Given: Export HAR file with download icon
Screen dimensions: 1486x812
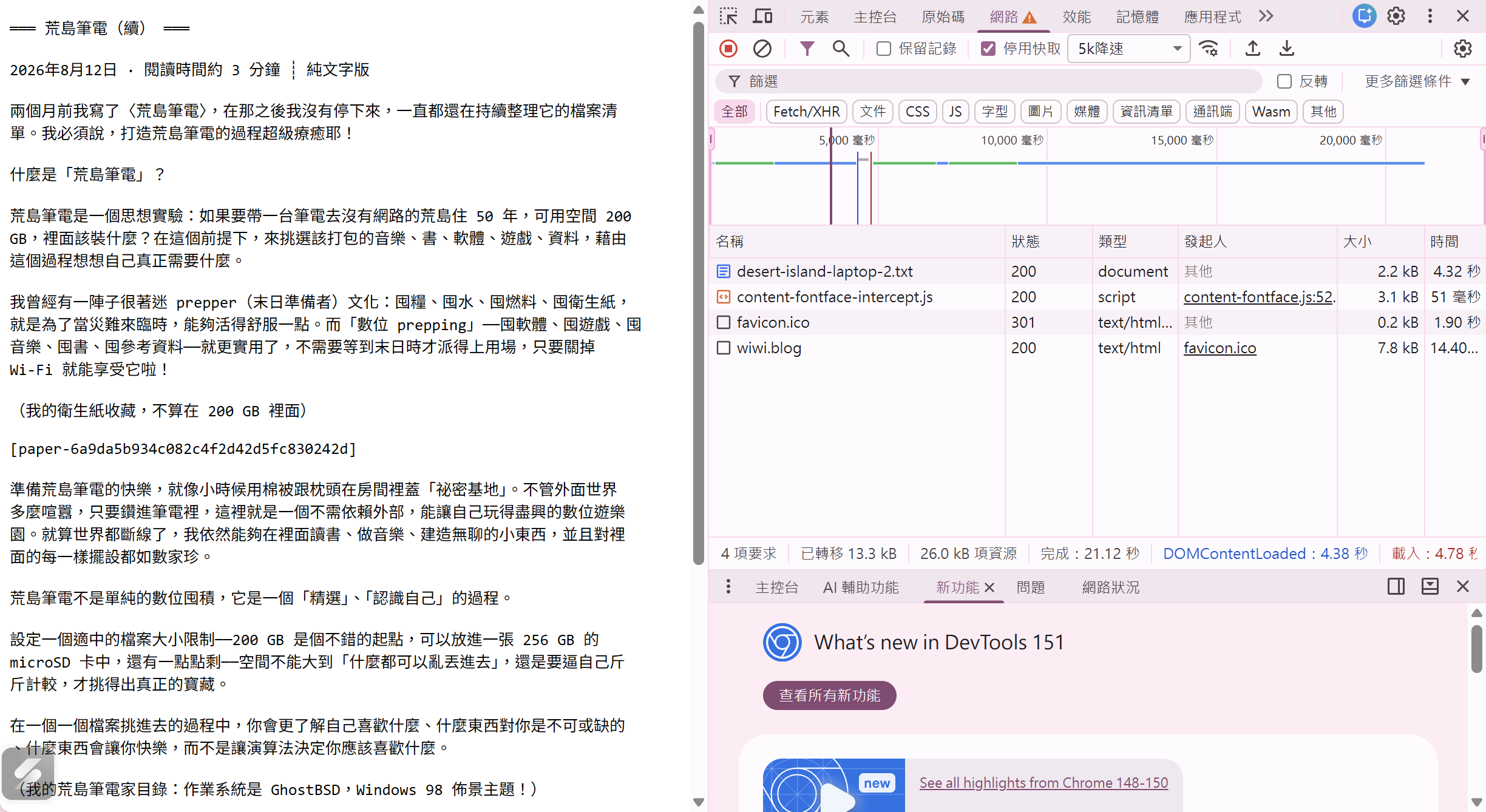Looking at the screenshot, I should tap(1287, 49).
